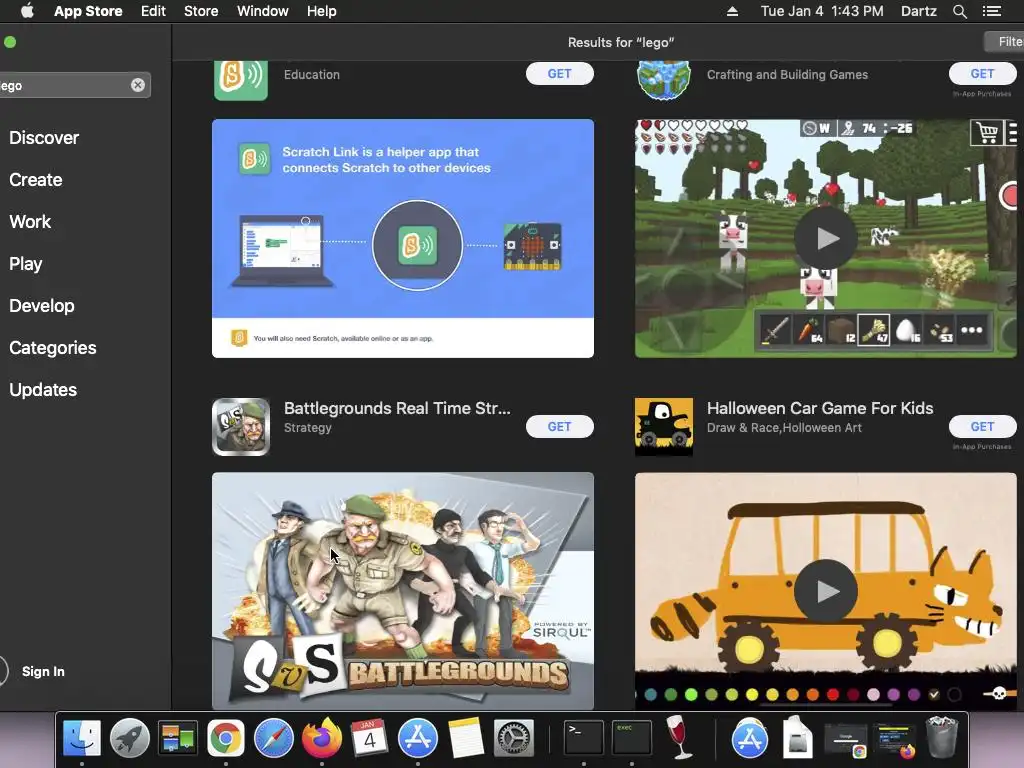Open Calendar from the dock
This screenshot has height=768, width=1024.
[370, 738]
